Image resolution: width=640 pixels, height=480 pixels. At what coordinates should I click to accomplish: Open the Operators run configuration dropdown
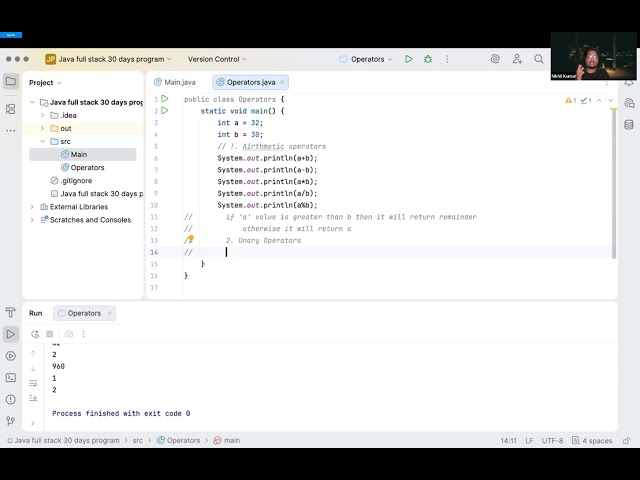point(366,59)
